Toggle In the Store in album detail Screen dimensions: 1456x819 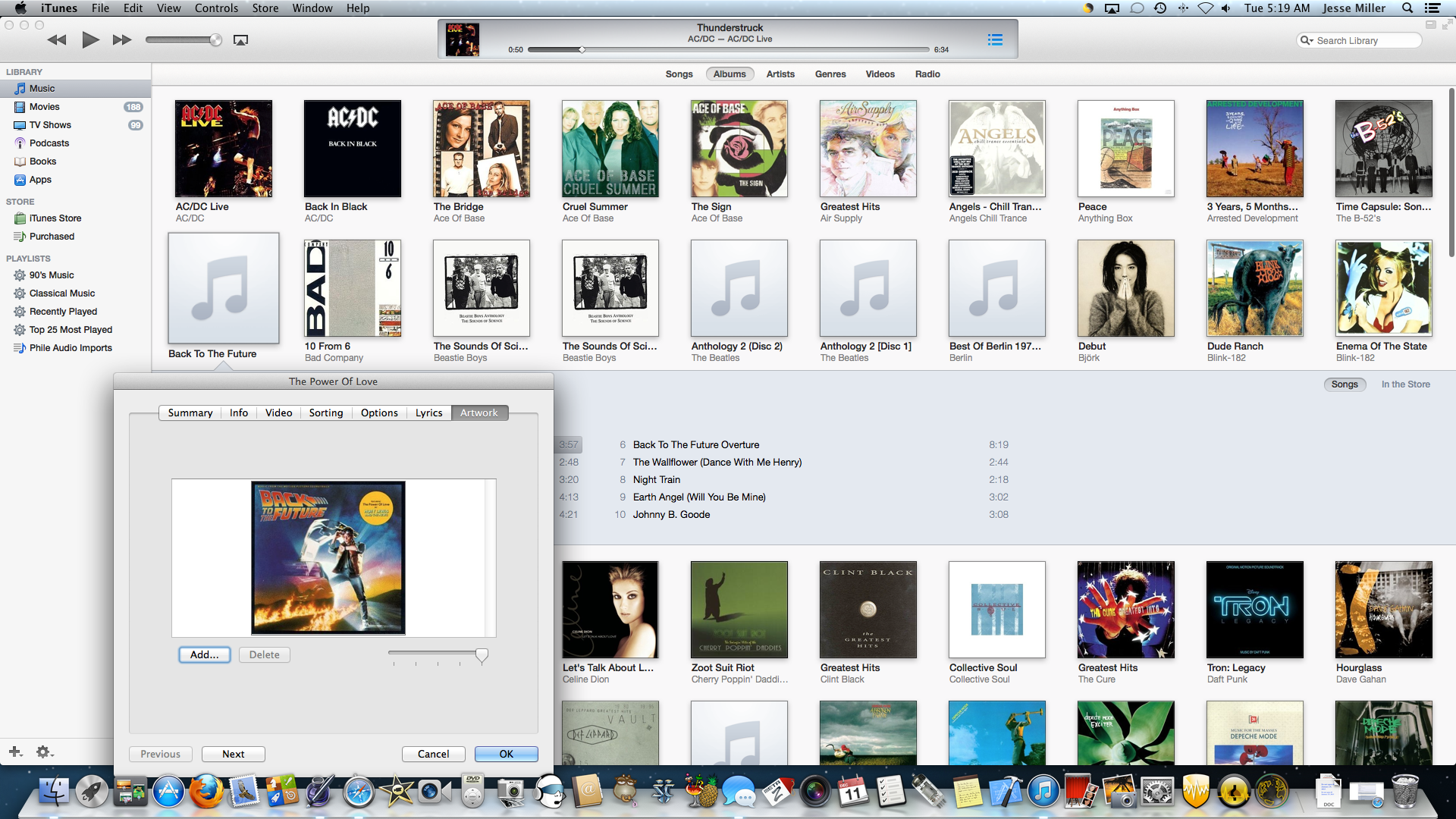[x=1405, y=384]
